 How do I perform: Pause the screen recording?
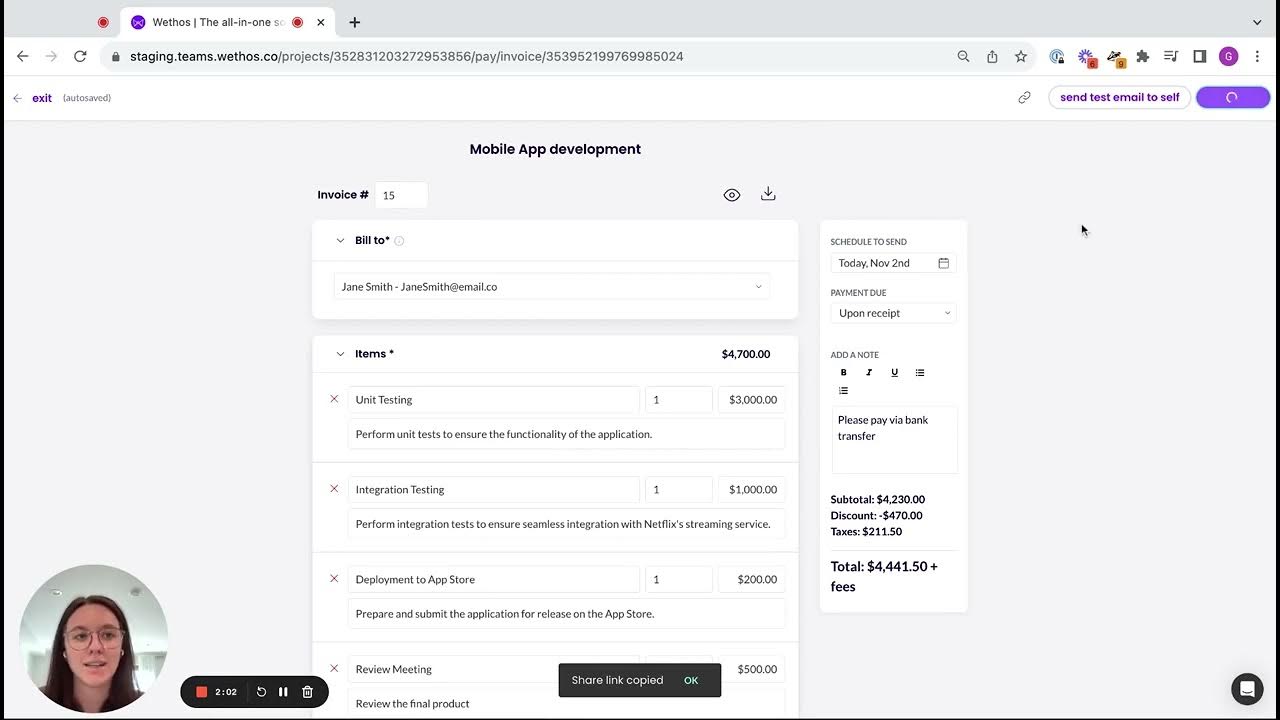(x=283, y=691)
